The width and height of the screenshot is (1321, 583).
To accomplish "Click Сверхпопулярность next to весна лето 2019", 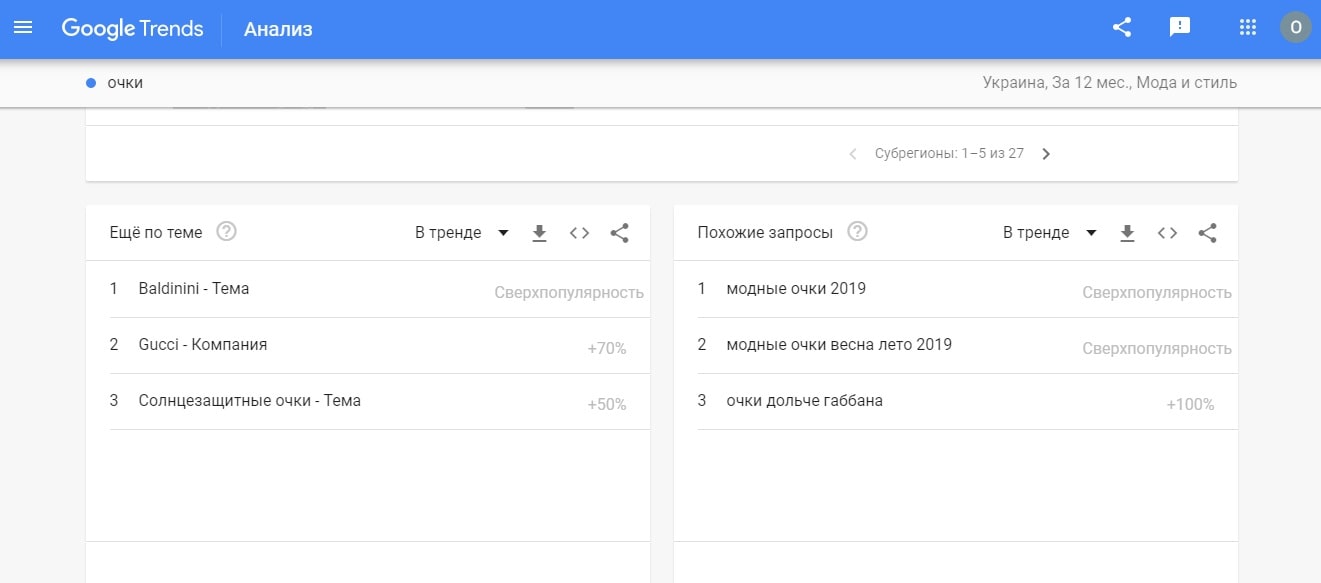I will (x=1157, y=349).
